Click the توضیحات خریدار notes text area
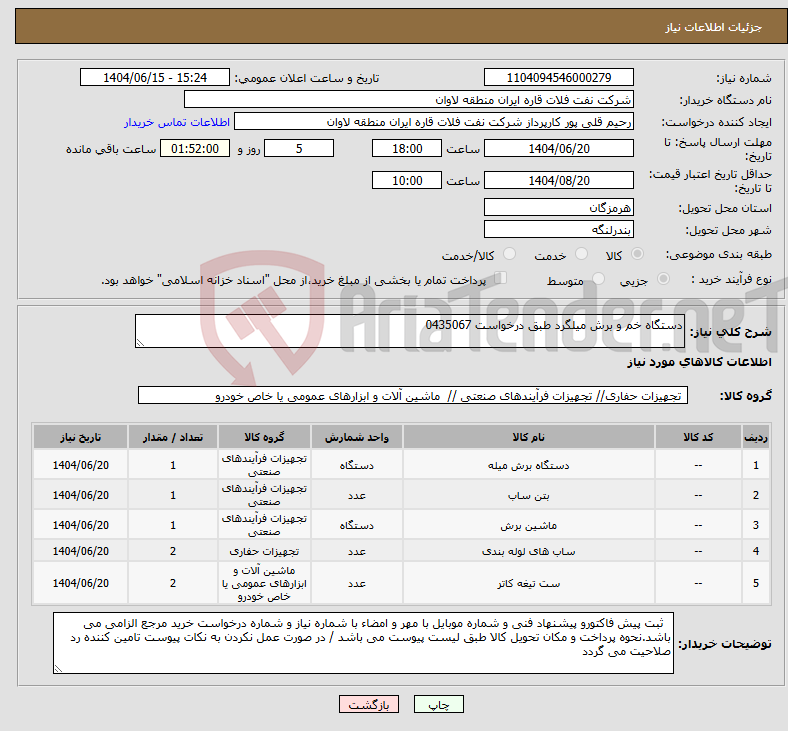Image resolution: width=788 pixels, height=731 pixels. click(363, 643)
